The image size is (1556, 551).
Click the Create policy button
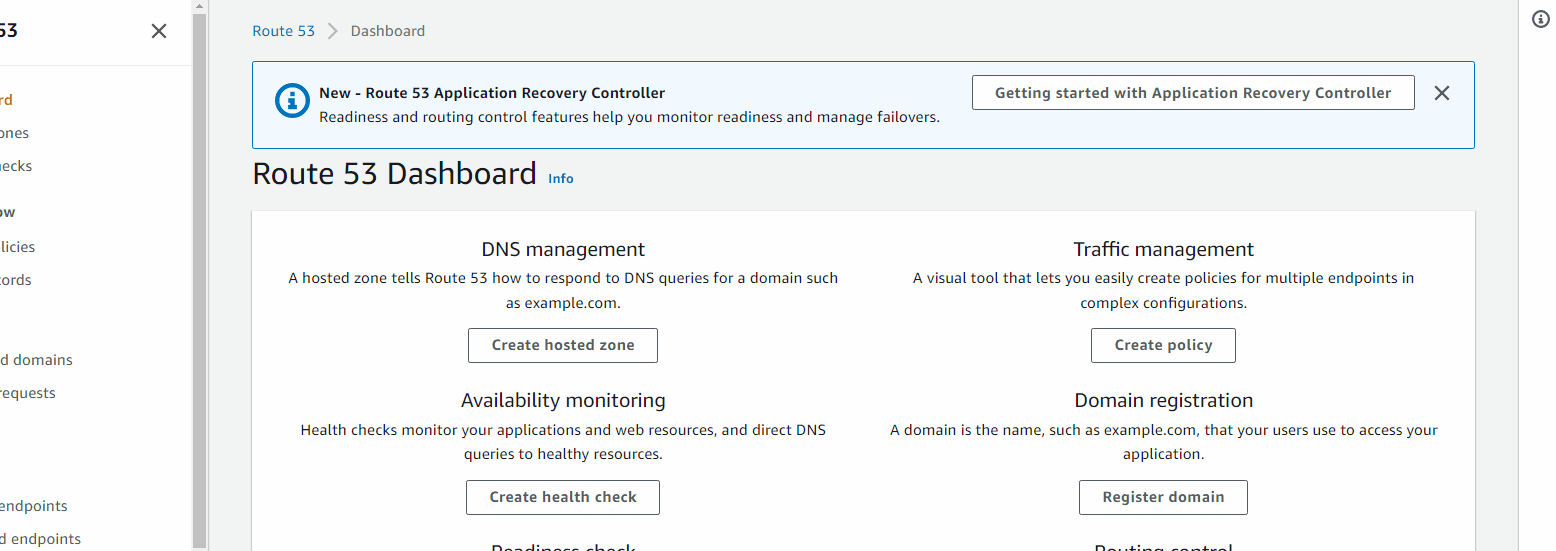pos(1163,345)
